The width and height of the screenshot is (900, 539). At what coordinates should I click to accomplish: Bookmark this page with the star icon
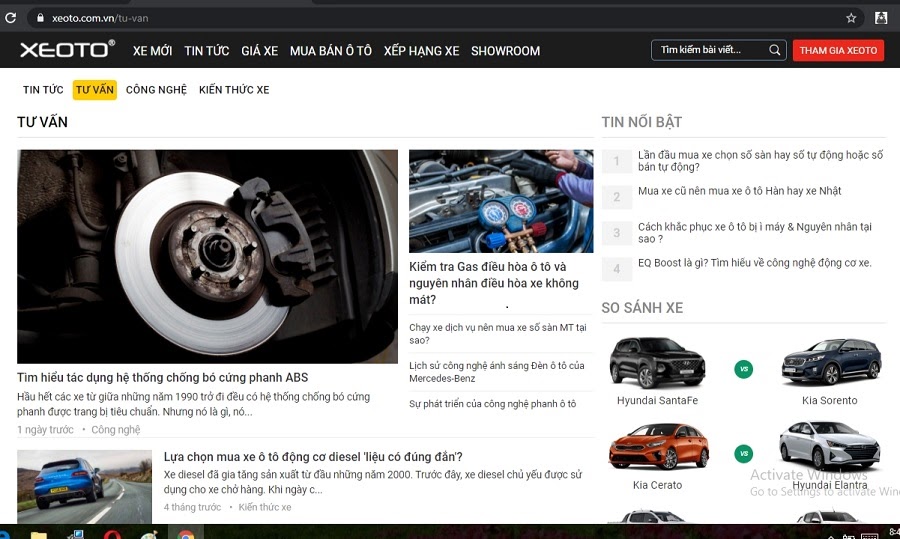851,18
